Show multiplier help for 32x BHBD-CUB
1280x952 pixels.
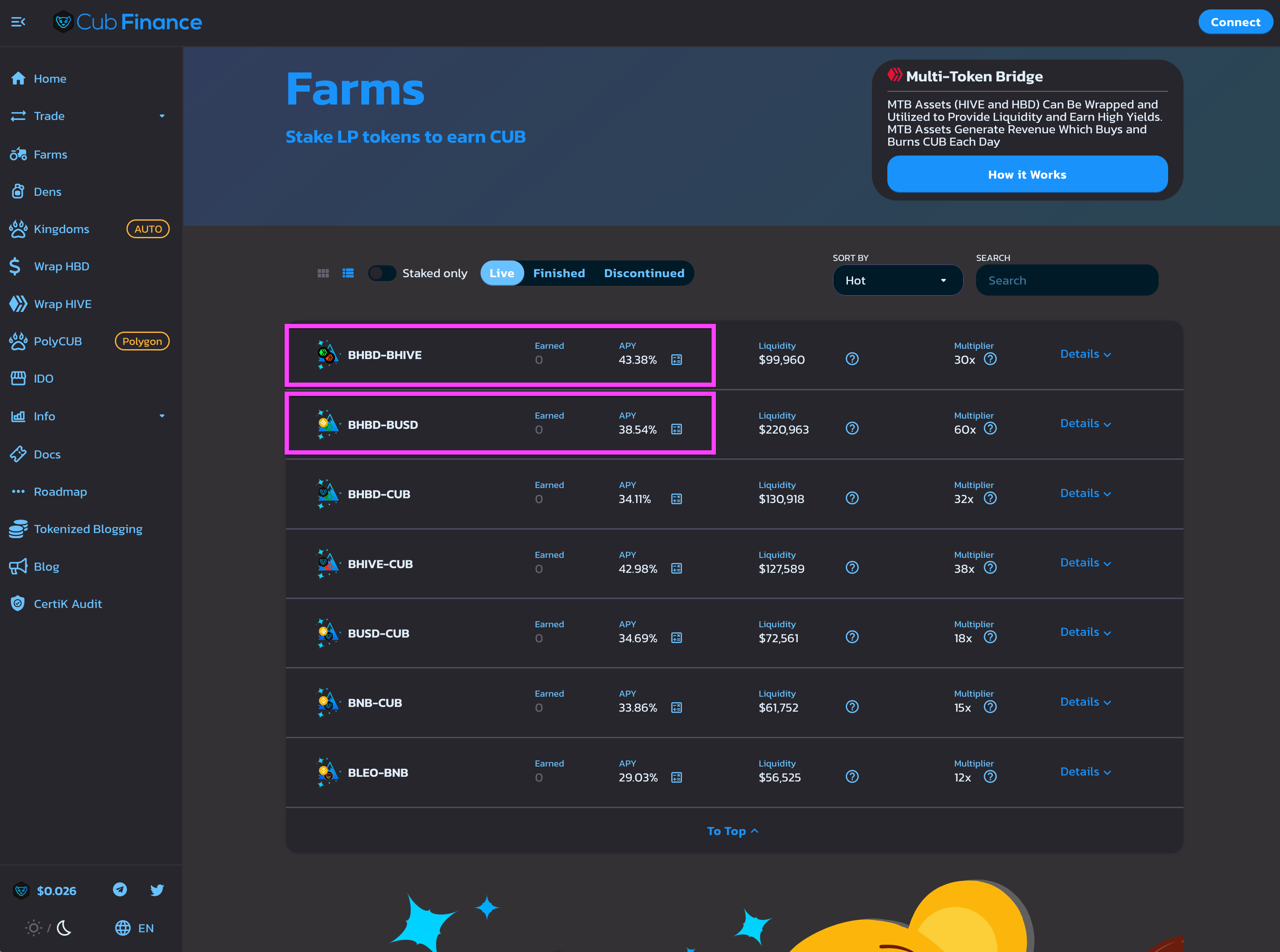tap(990, 498)
